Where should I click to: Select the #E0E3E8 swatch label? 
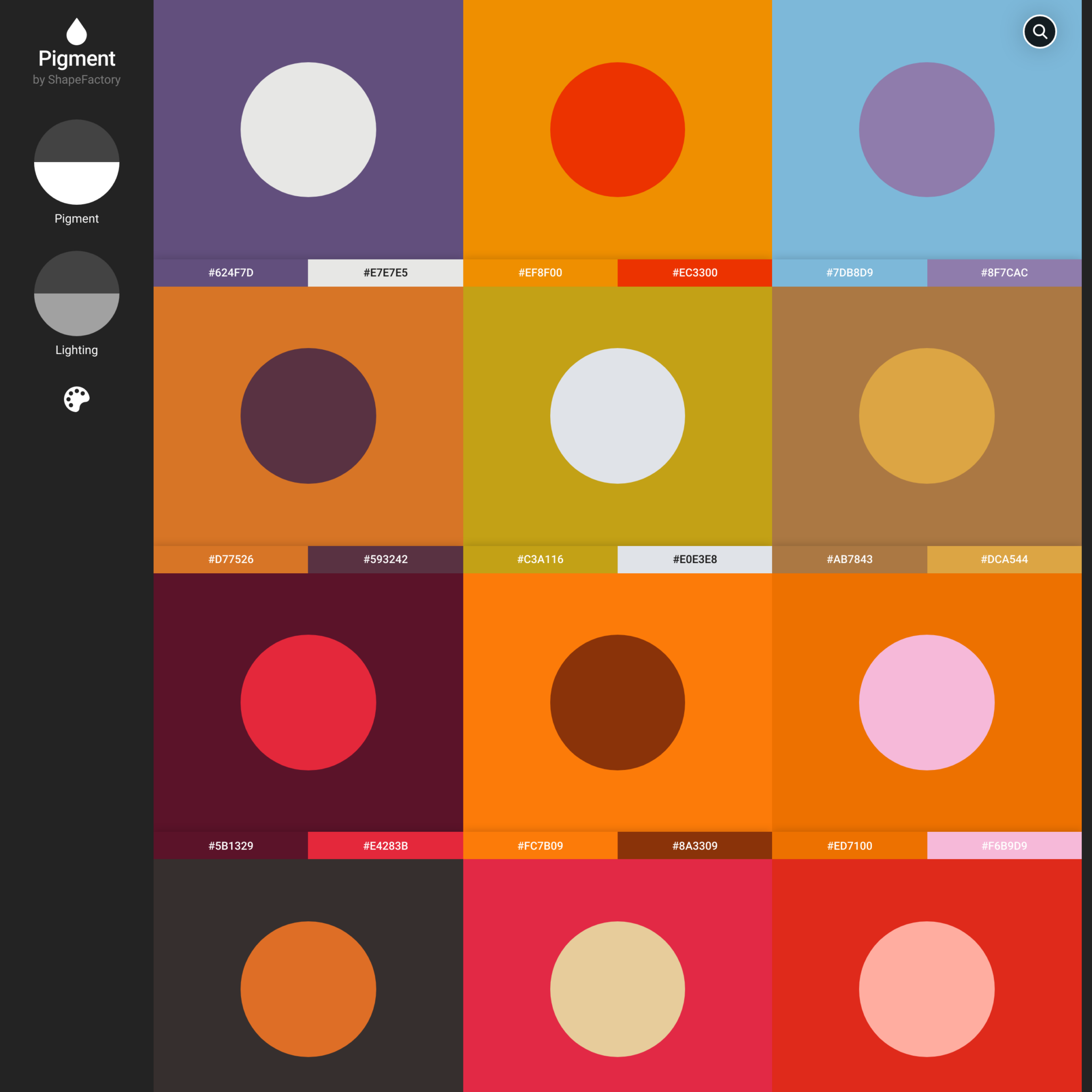click(x=694, y=559)
